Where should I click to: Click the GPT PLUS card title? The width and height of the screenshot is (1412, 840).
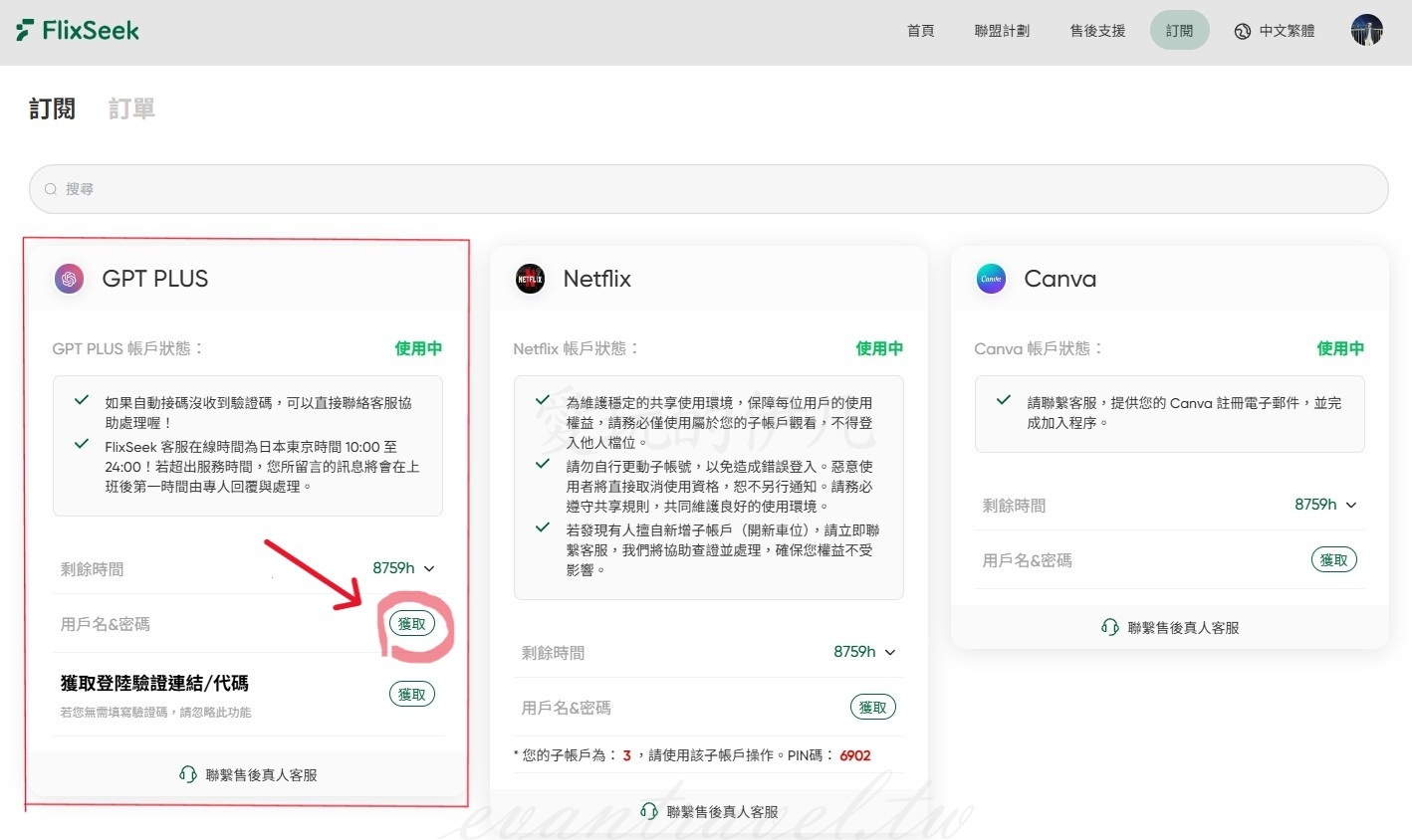tap(155, 279)
